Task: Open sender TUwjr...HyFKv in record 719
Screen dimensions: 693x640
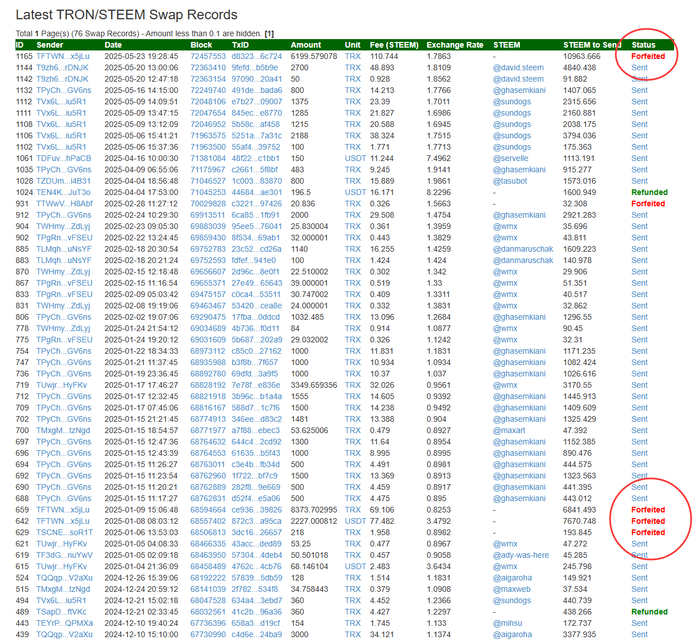Action: (61, 385)
